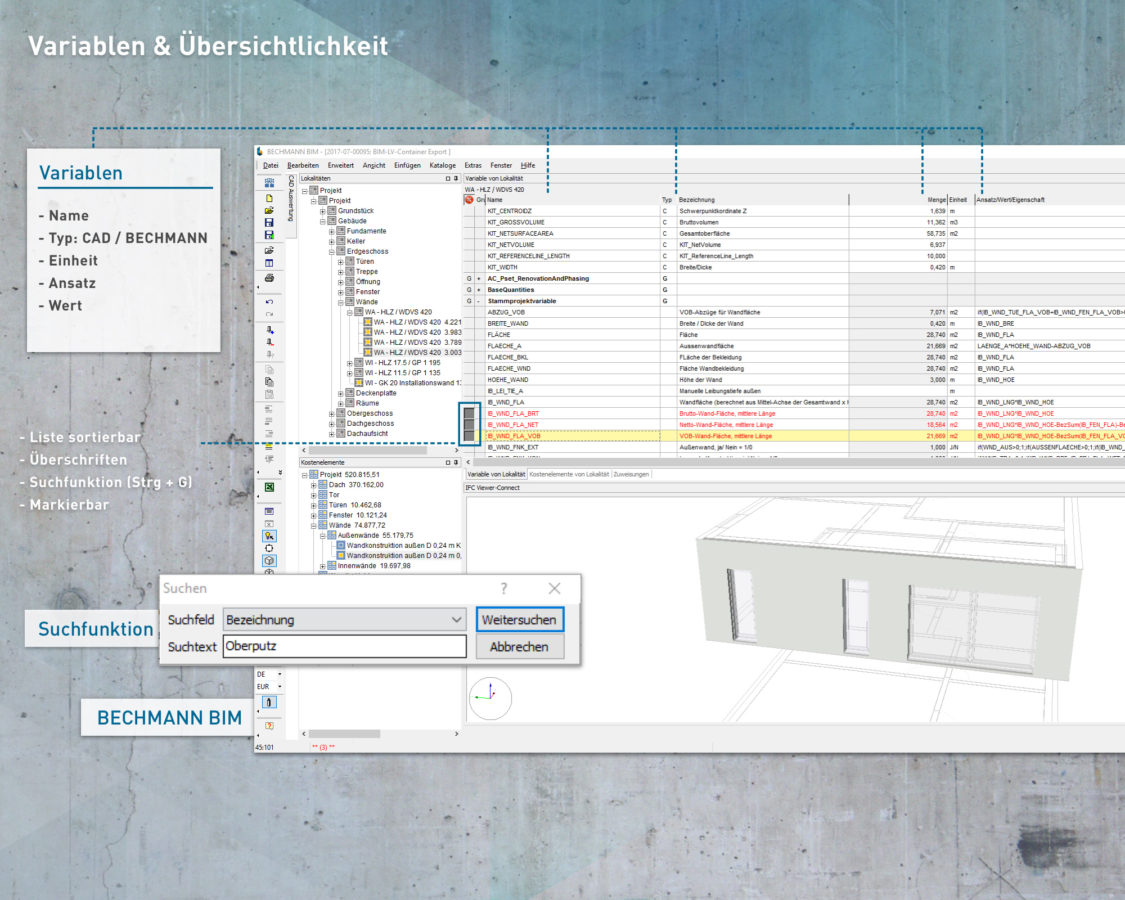Screen dimensions: 1125x900
Task: Select the highlighted IB_WND_FLA_VOB row
Action: (795, 436)
